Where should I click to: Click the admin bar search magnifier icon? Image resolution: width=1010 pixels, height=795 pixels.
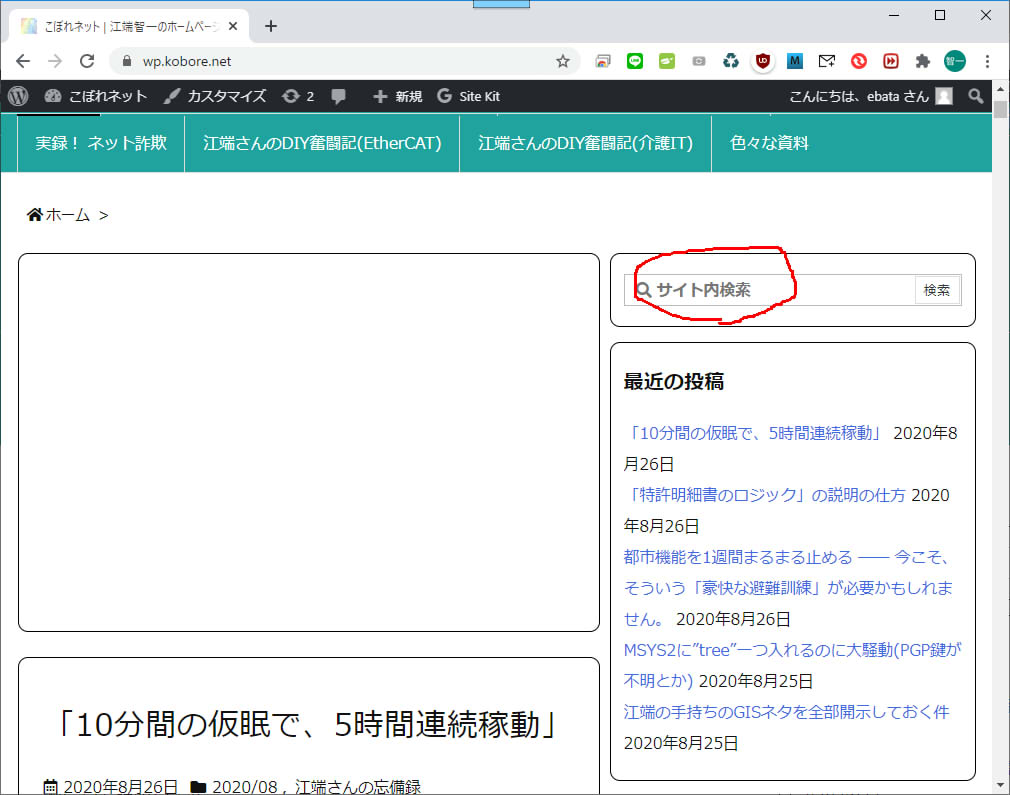tap(975, 96)
